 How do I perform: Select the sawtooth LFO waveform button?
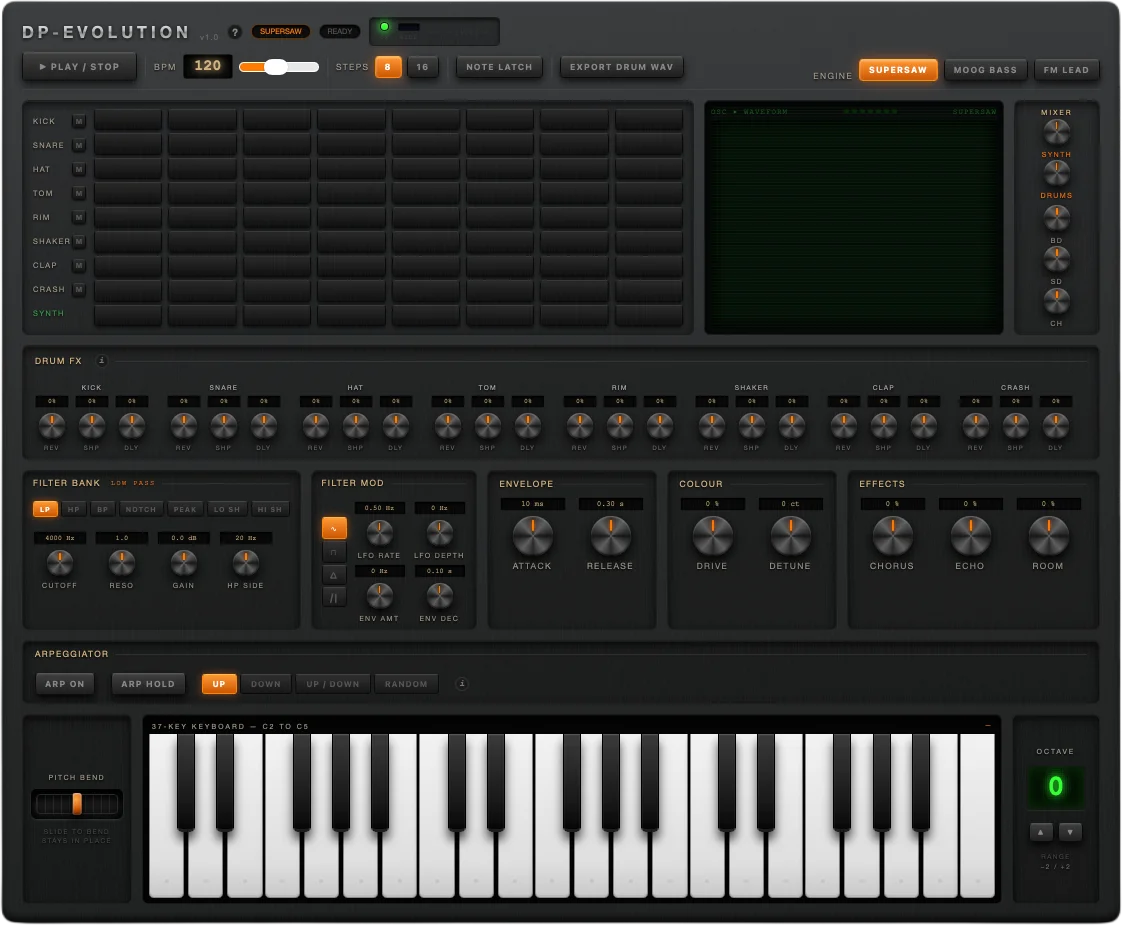tap(333, 597)
